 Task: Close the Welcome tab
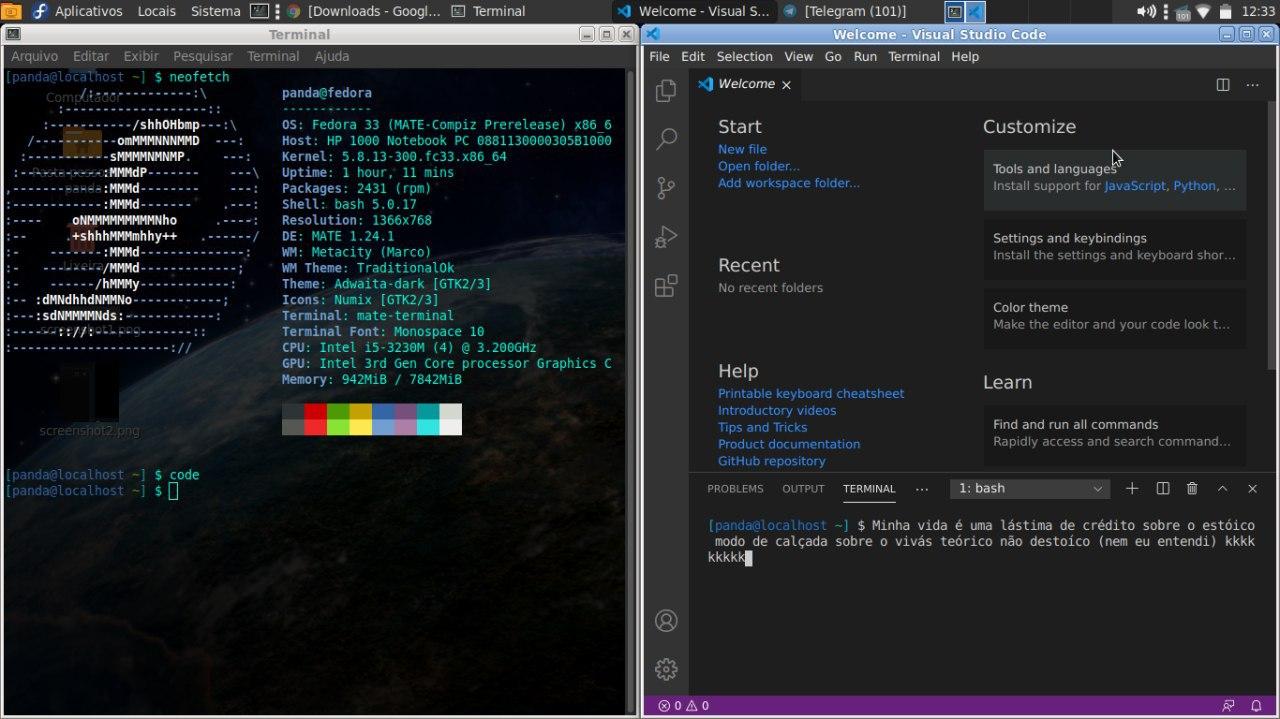pos(786,85)
